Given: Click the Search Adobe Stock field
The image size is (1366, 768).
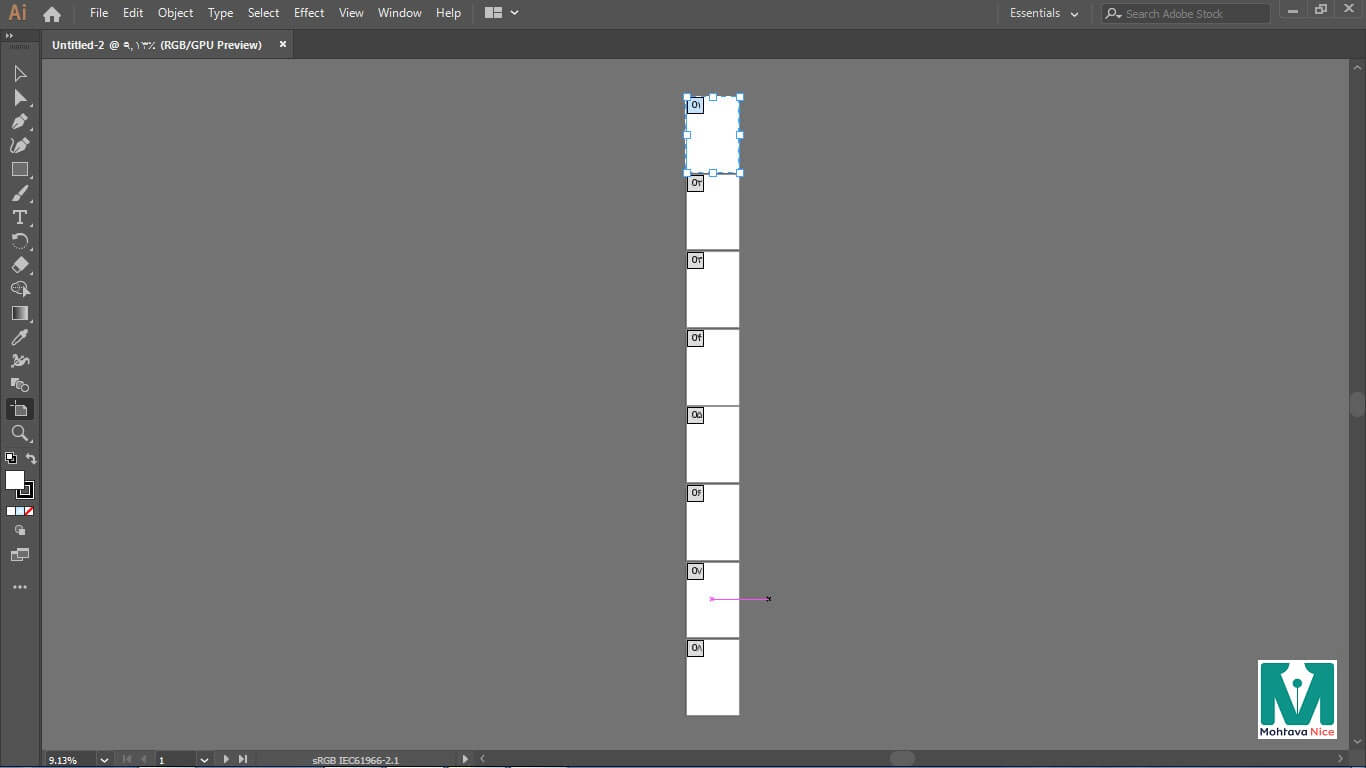Looking at the screenshot, I should pos(1190,14).
